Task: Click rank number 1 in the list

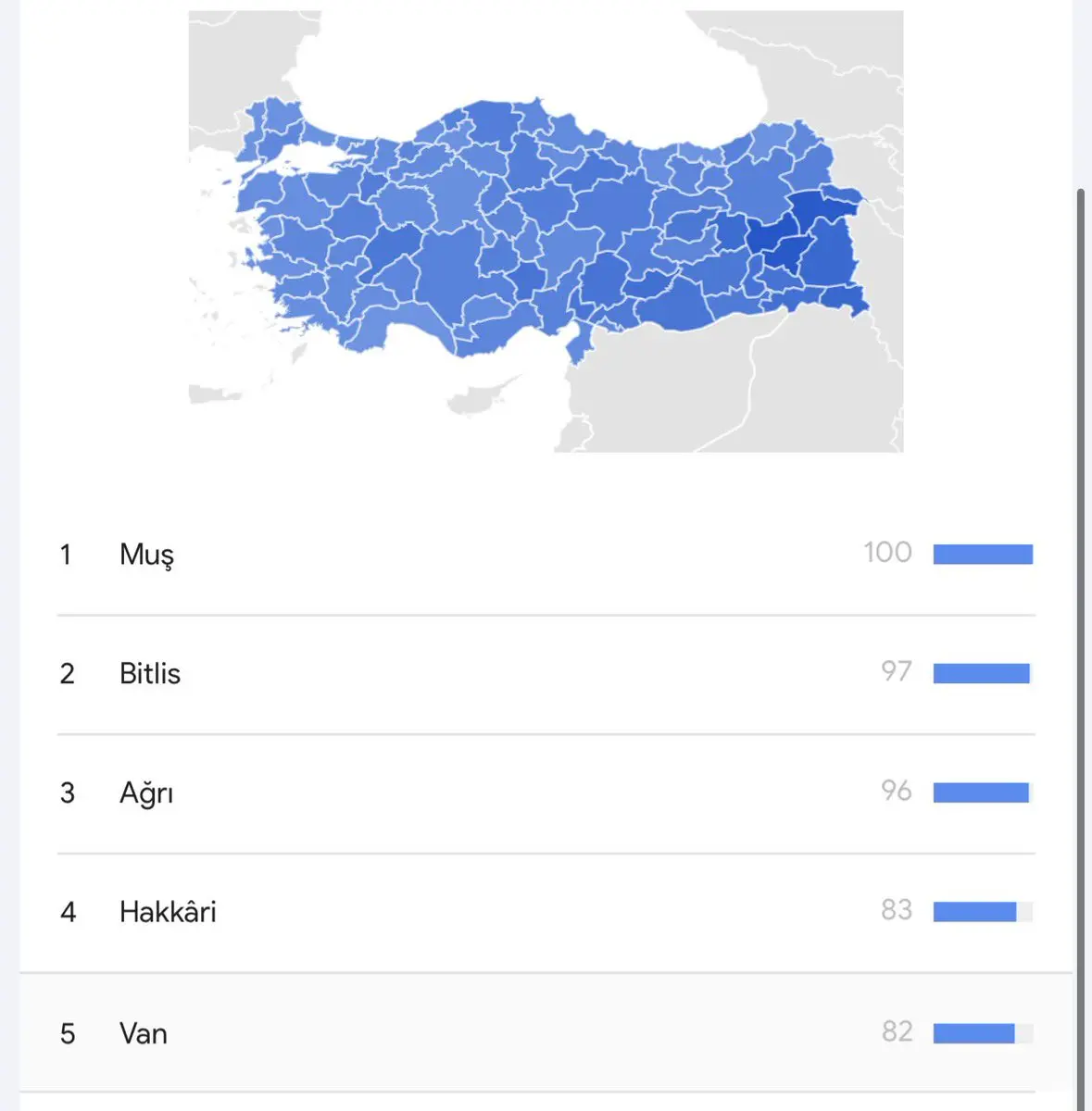Action: 66,555
